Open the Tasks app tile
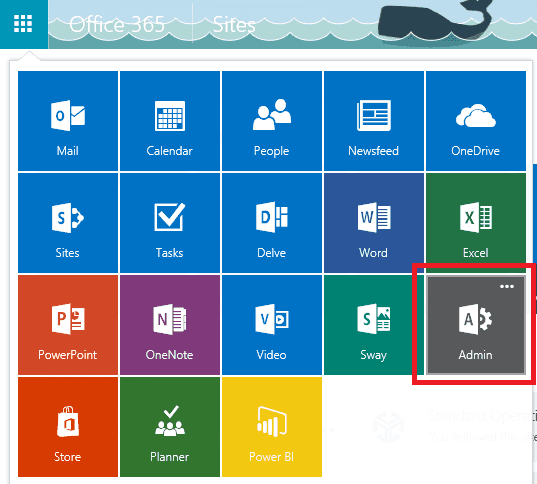The image size is (537, 484). point(170,223)
